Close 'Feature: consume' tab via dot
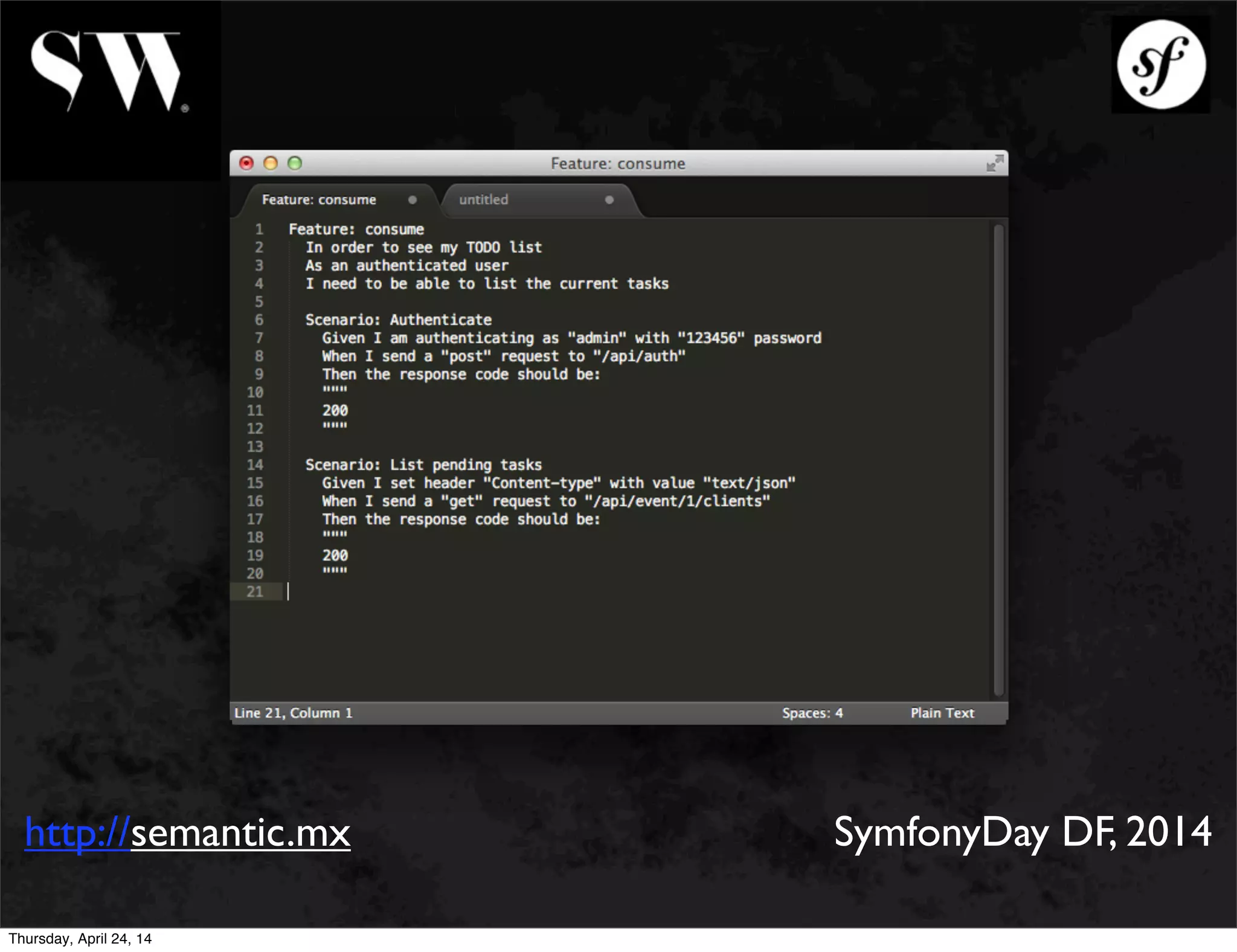This screenshot has height=952, width=1237. tap(413, 200)
